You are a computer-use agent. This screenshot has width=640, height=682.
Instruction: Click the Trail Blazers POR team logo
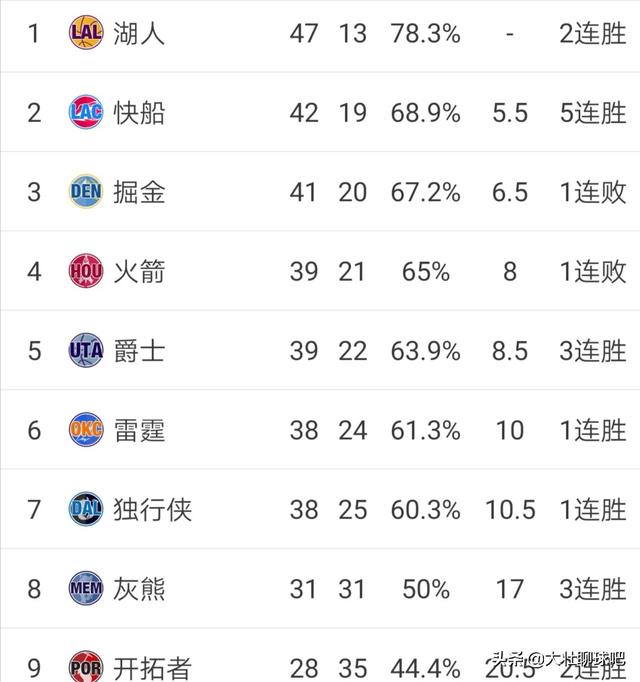pos(86,666)
